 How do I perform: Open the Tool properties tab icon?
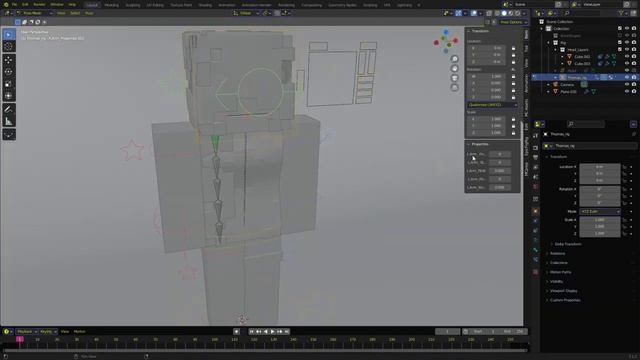pos(536,136)
